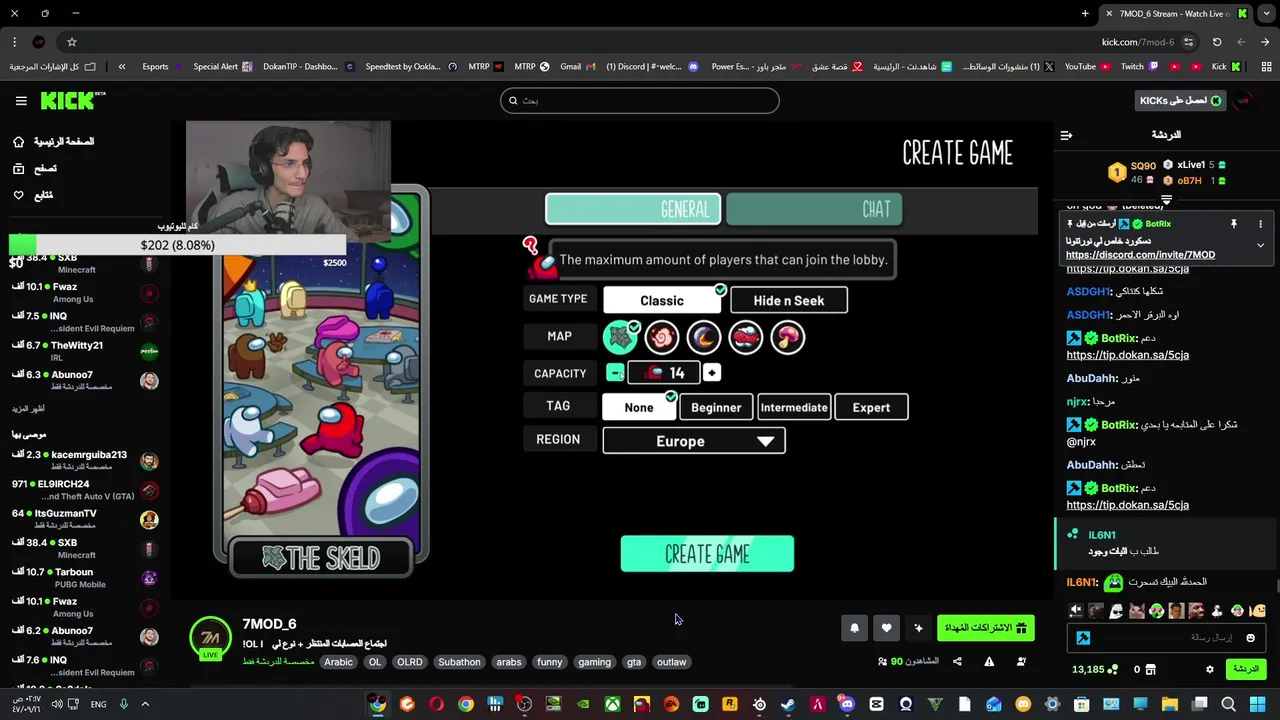Select the None tag option
The width and height of the screenshot is (1280, 720).
click(639, 407)
